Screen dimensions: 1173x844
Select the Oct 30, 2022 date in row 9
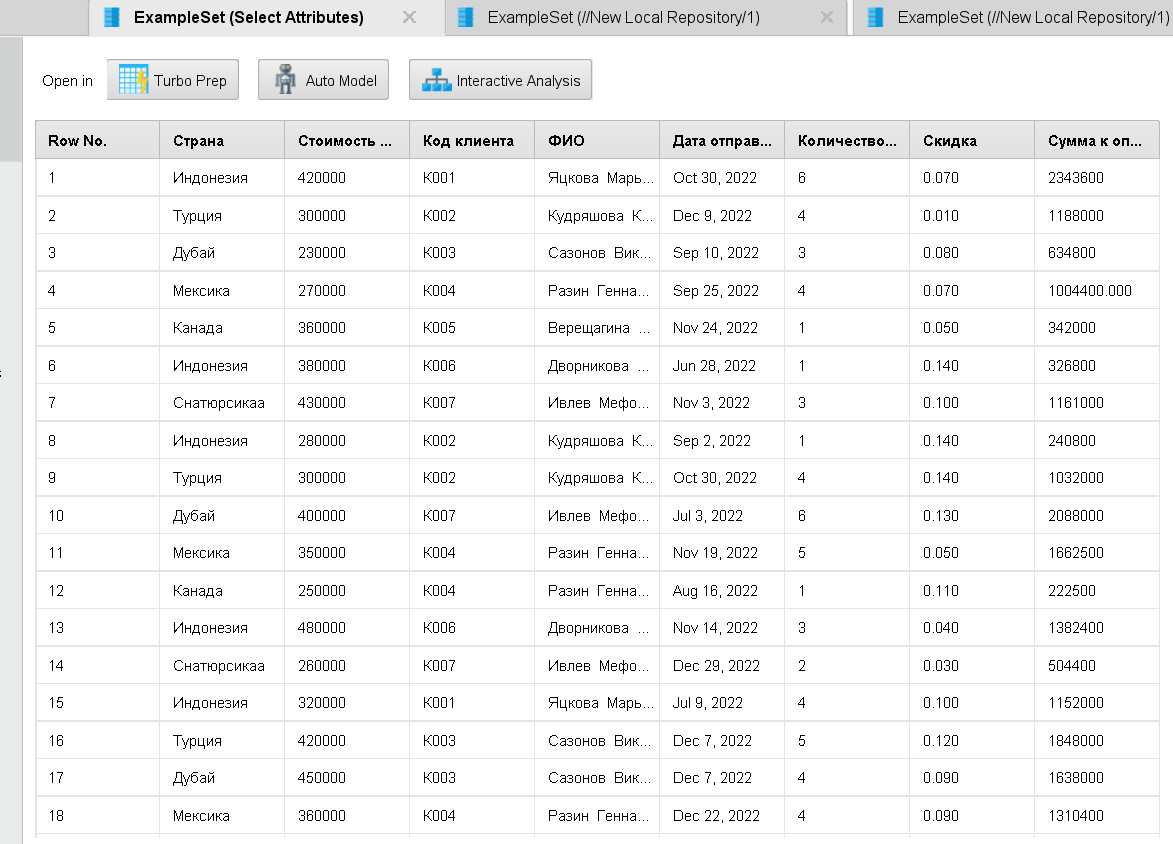click(x=722, y=477)
